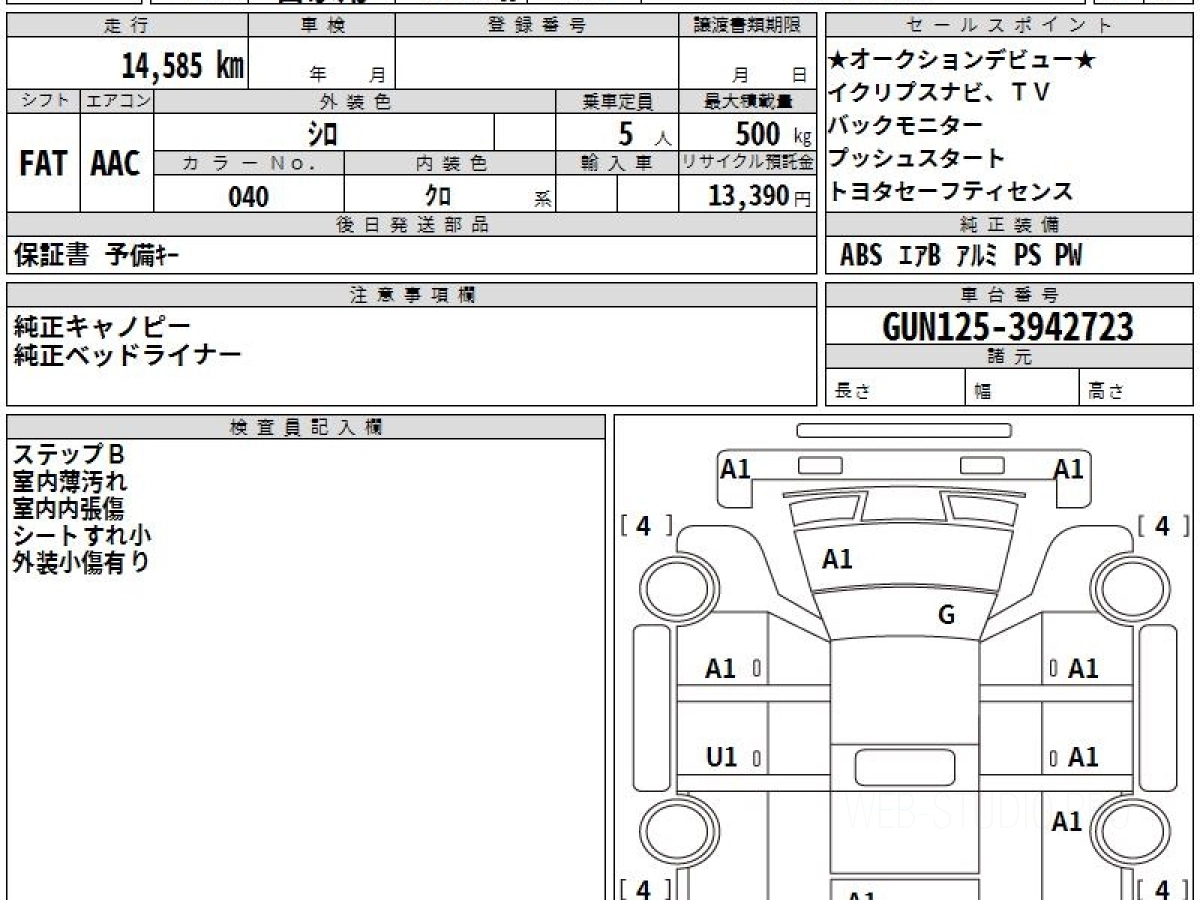Select the AAC air conditioner value

(117, 165)
